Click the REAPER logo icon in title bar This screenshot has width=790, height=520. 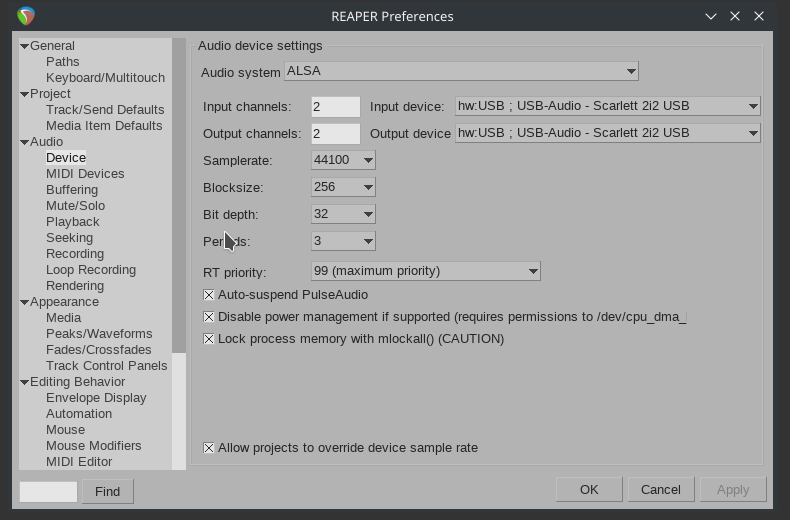pyautogui.click(x=26, y=16)
